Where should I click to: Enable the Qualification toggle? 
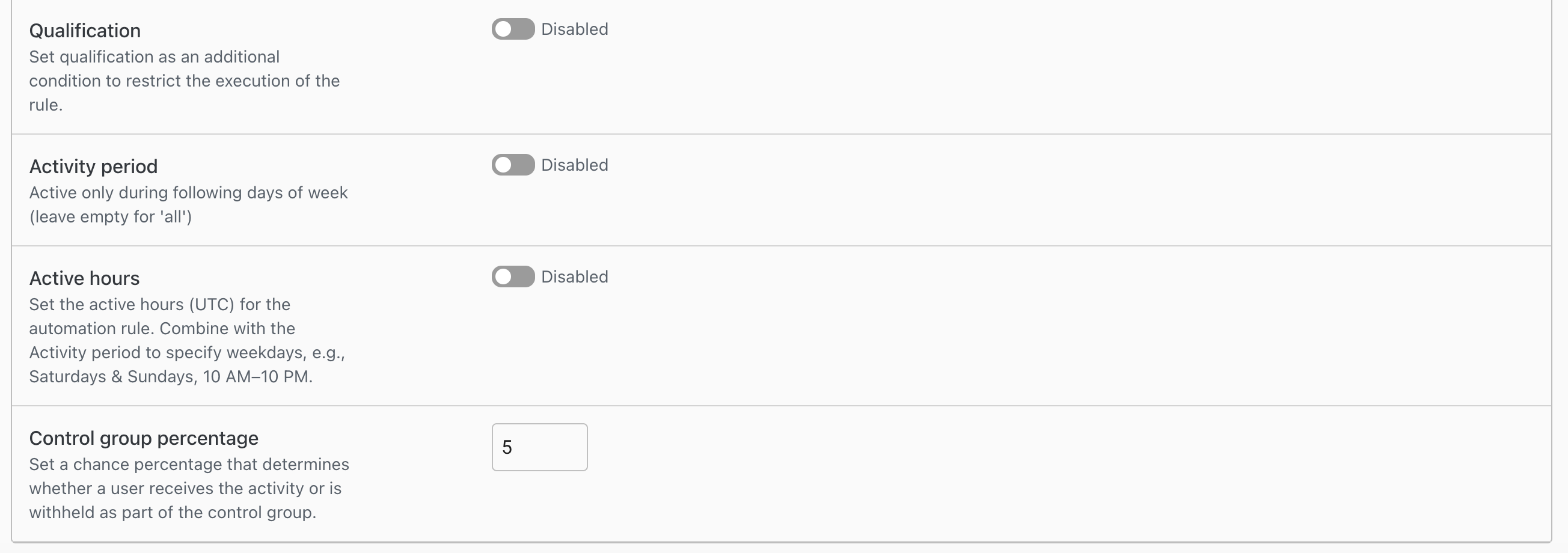pyautogui.click(x=512, y=29)
